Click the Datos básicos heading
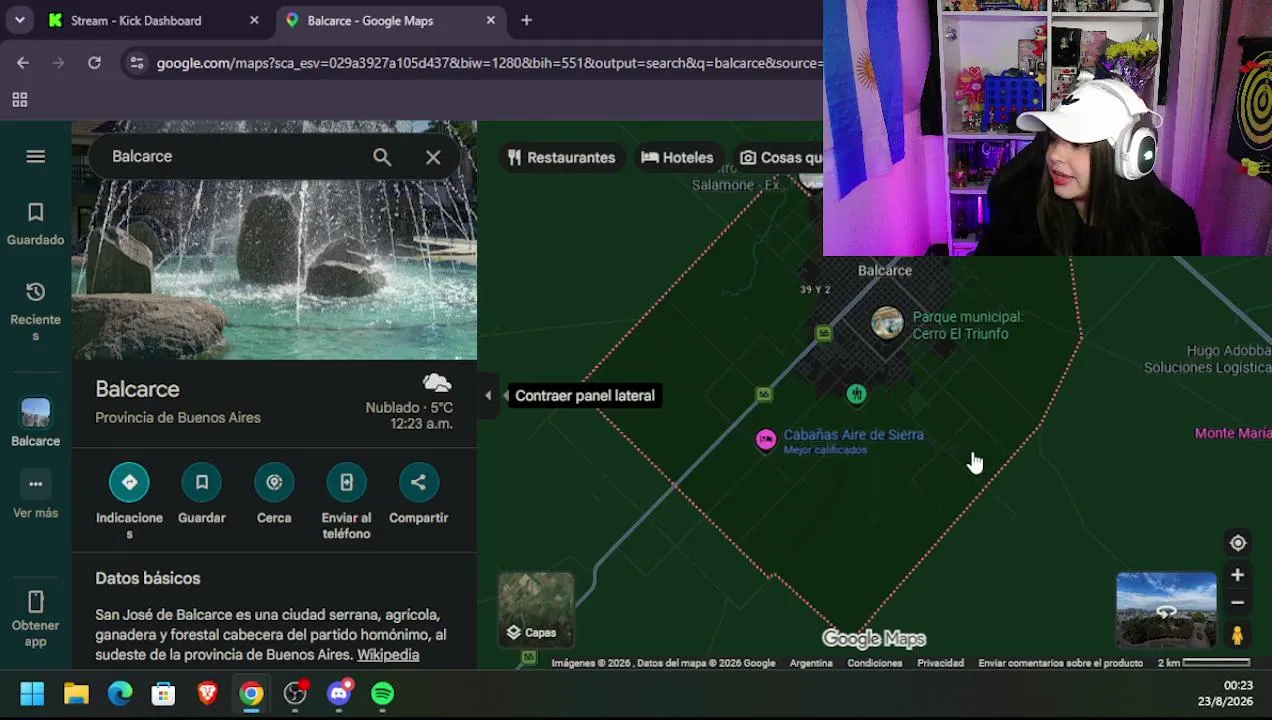This screenshot has width=1272, height=720. (x=148, y=578)
